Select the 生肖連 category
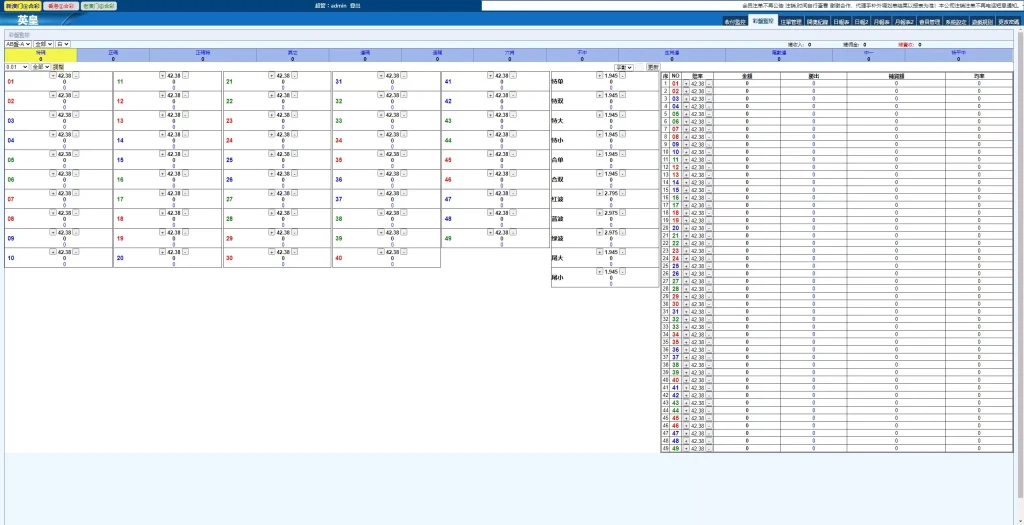This screenshot has height=525, width=1024. [671, 56]
